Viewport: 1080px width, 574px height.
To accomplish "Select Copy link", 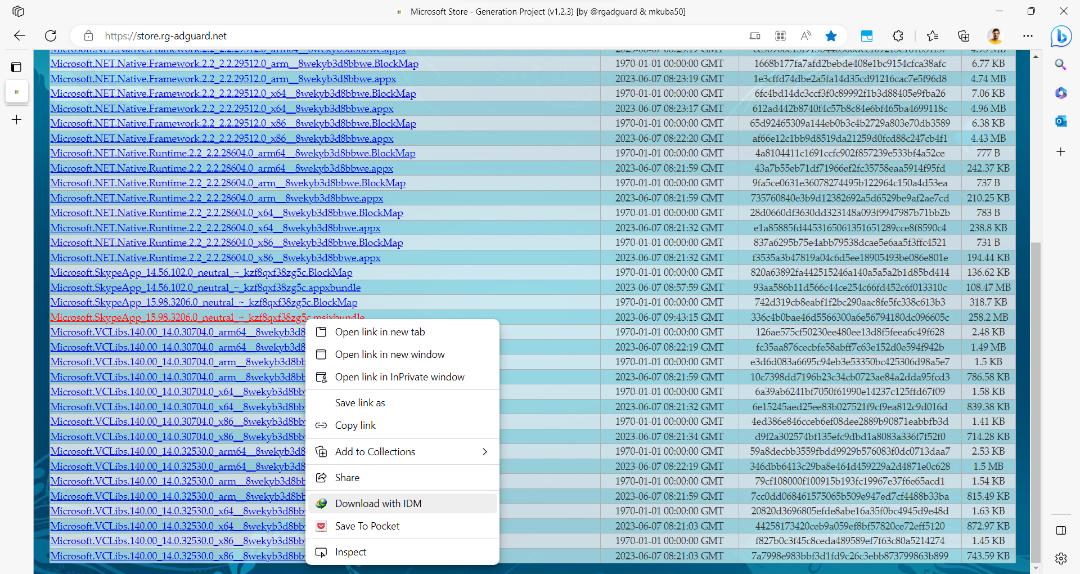I will [402, 425].
